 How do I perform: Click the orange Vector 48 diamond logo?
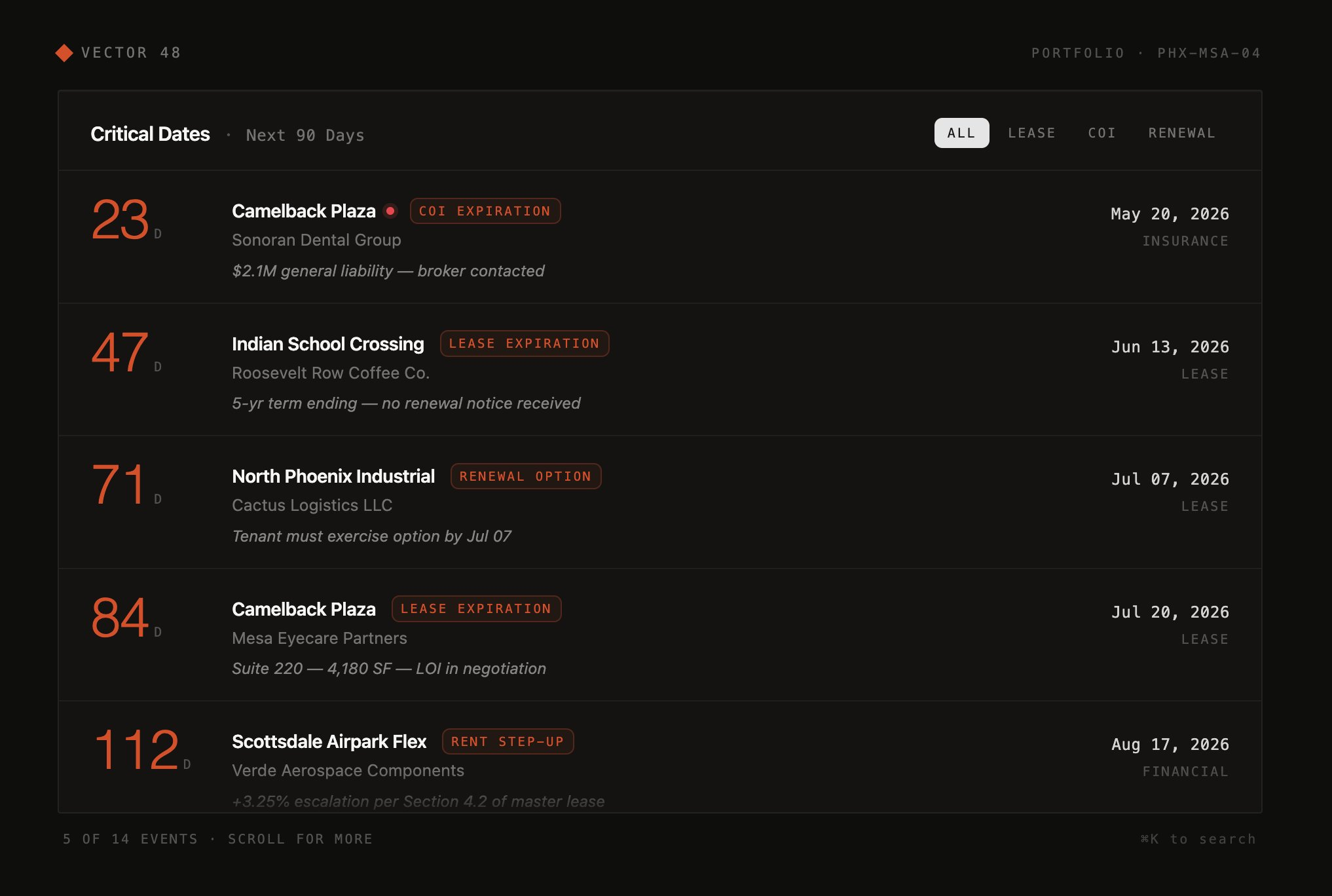pos(64,53)
